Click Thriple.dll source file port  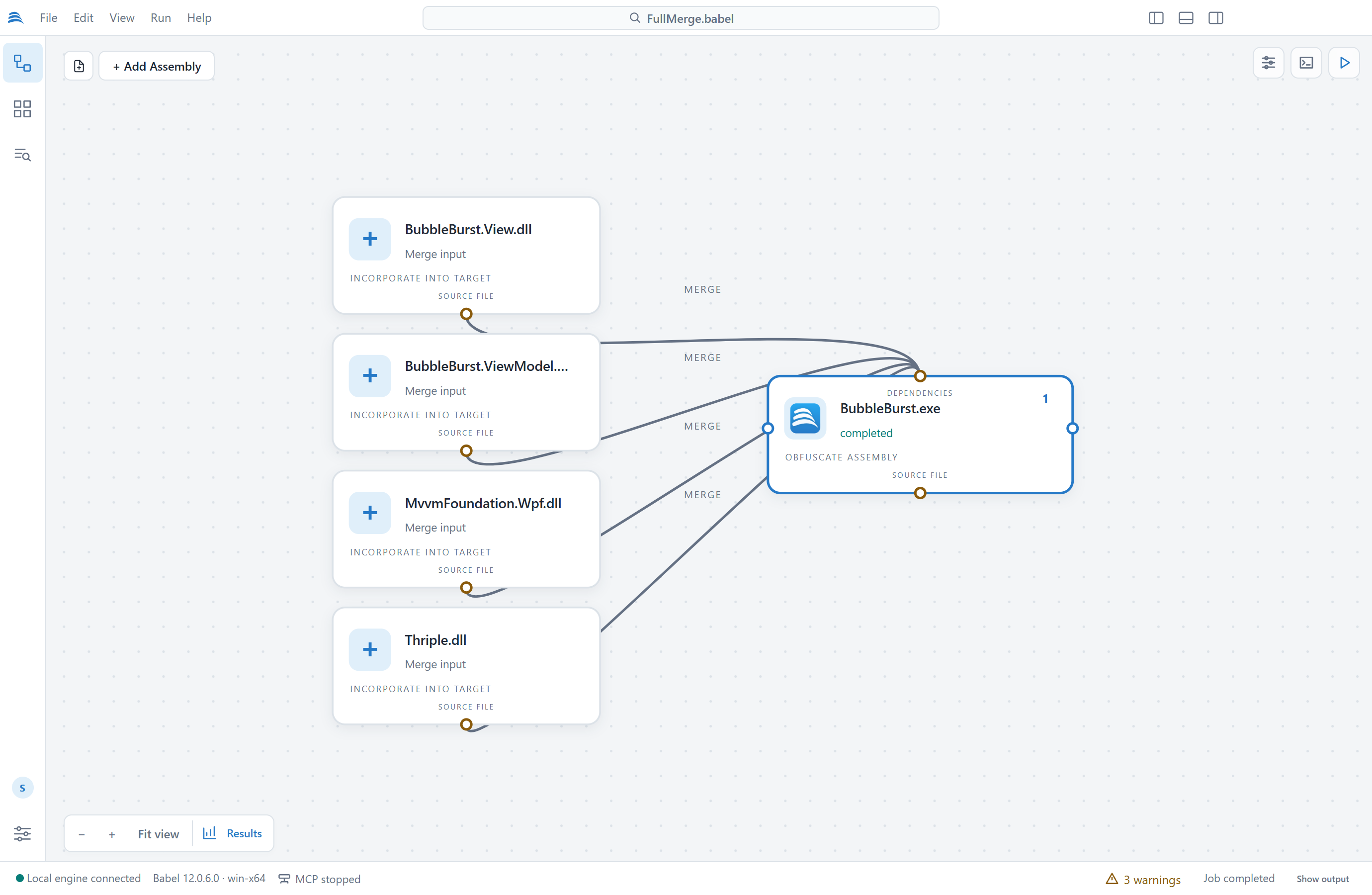tap(466, 725)
